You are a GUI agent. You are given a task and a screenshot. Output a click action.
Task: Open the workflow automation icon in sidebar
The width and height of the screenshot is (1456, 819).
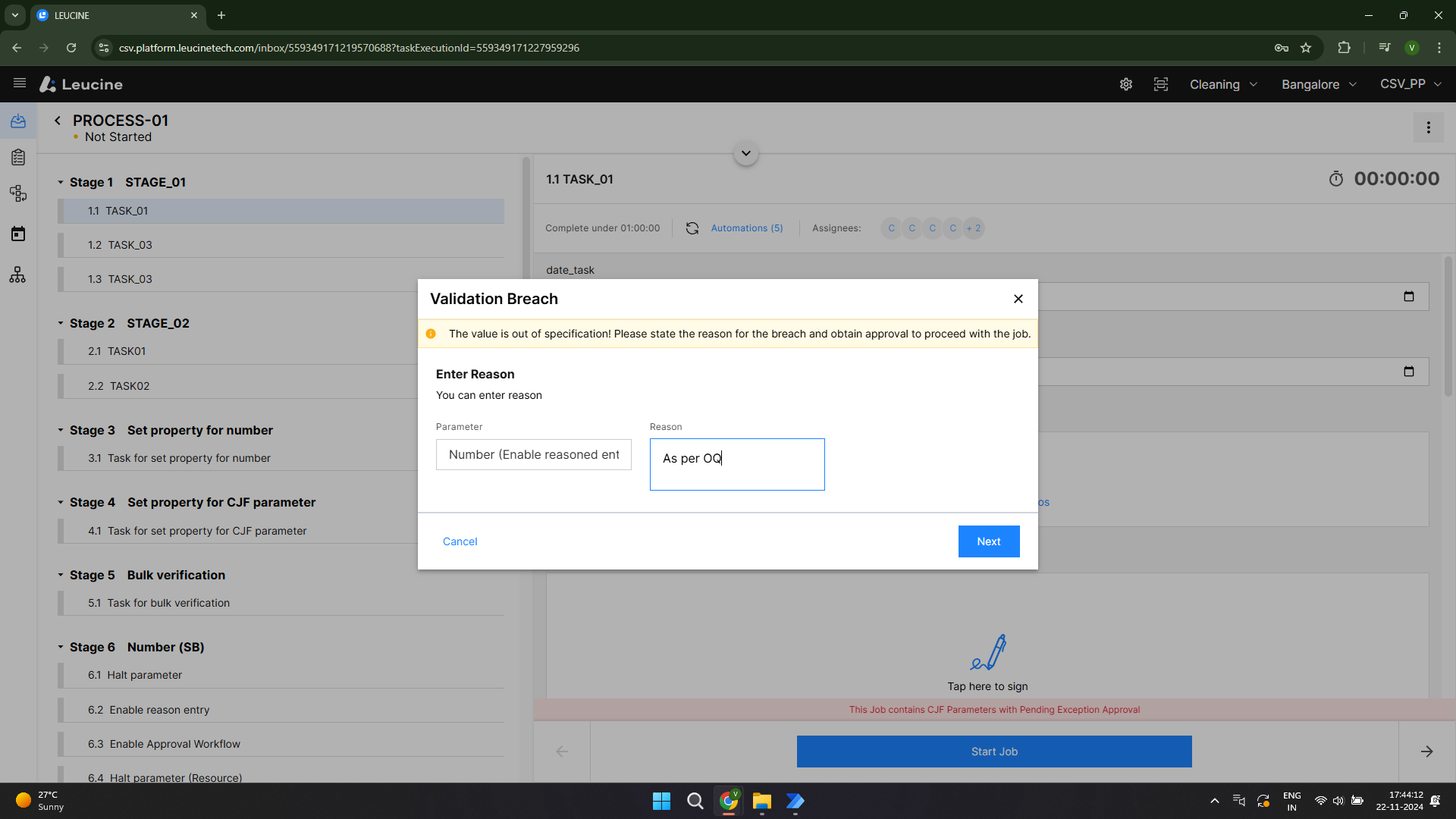[x=17, y=193]
